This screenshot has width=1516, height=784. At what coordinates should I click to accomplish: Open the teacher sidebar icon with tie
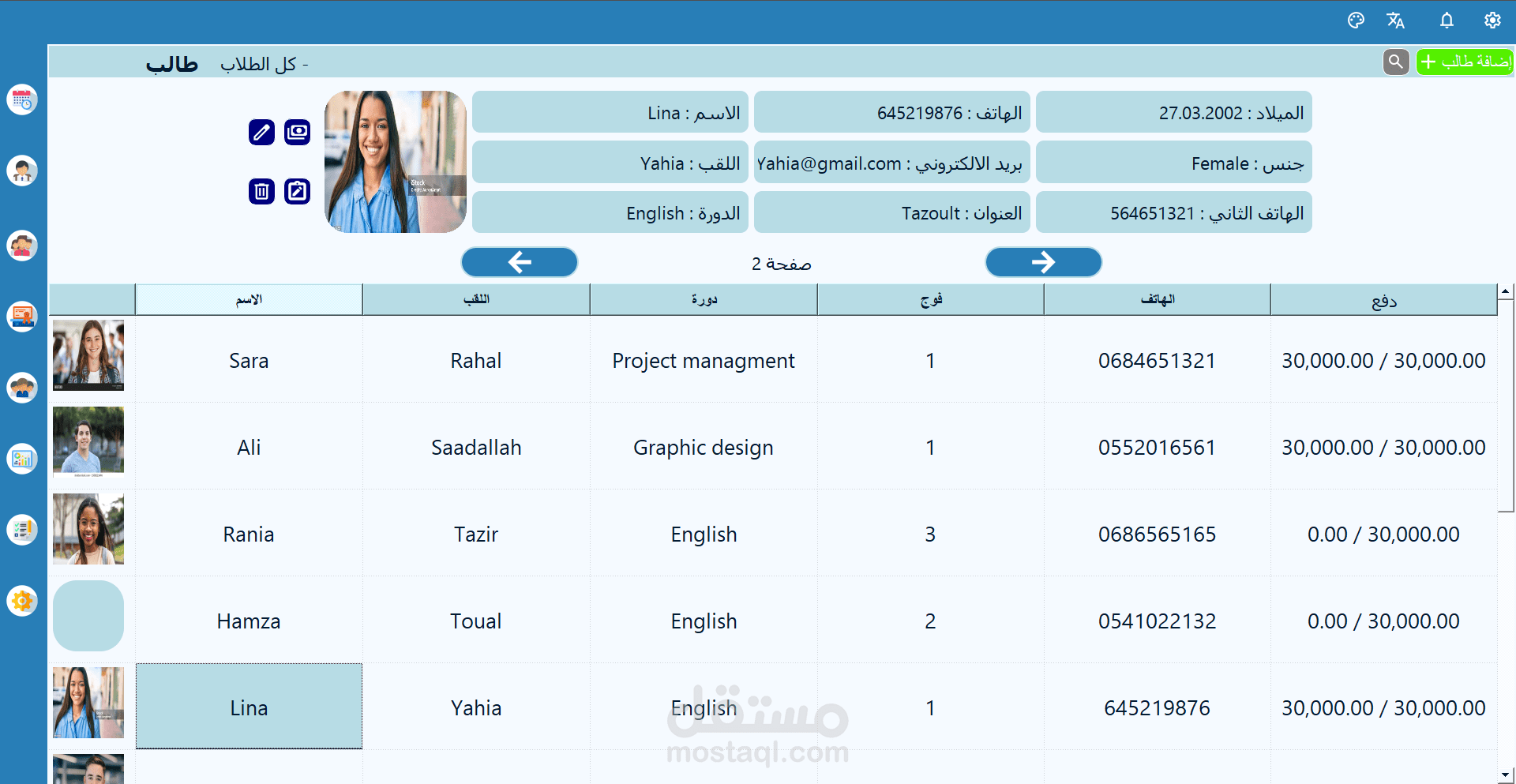22,171
